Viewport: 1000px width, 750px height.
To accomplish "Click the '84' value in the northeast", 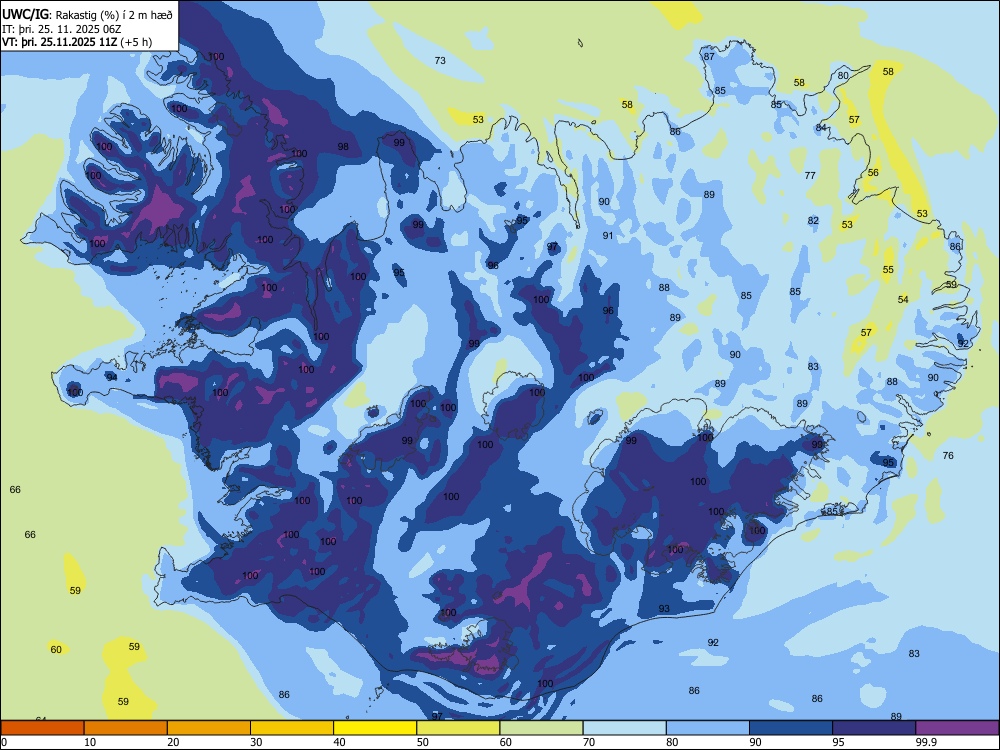I will coord(821,128).
